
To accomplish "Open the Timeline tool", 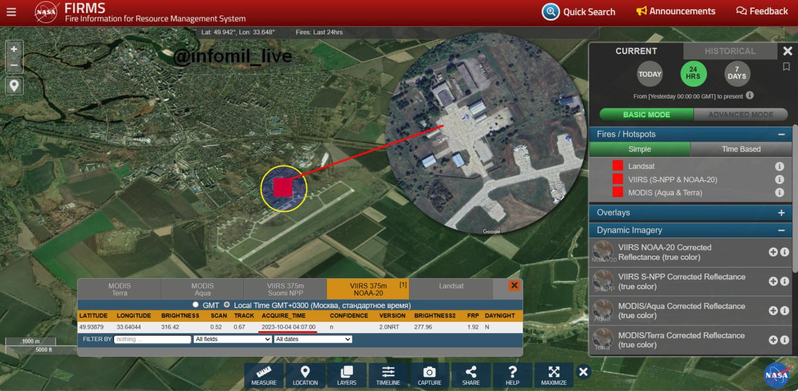I will click(388, 375).
